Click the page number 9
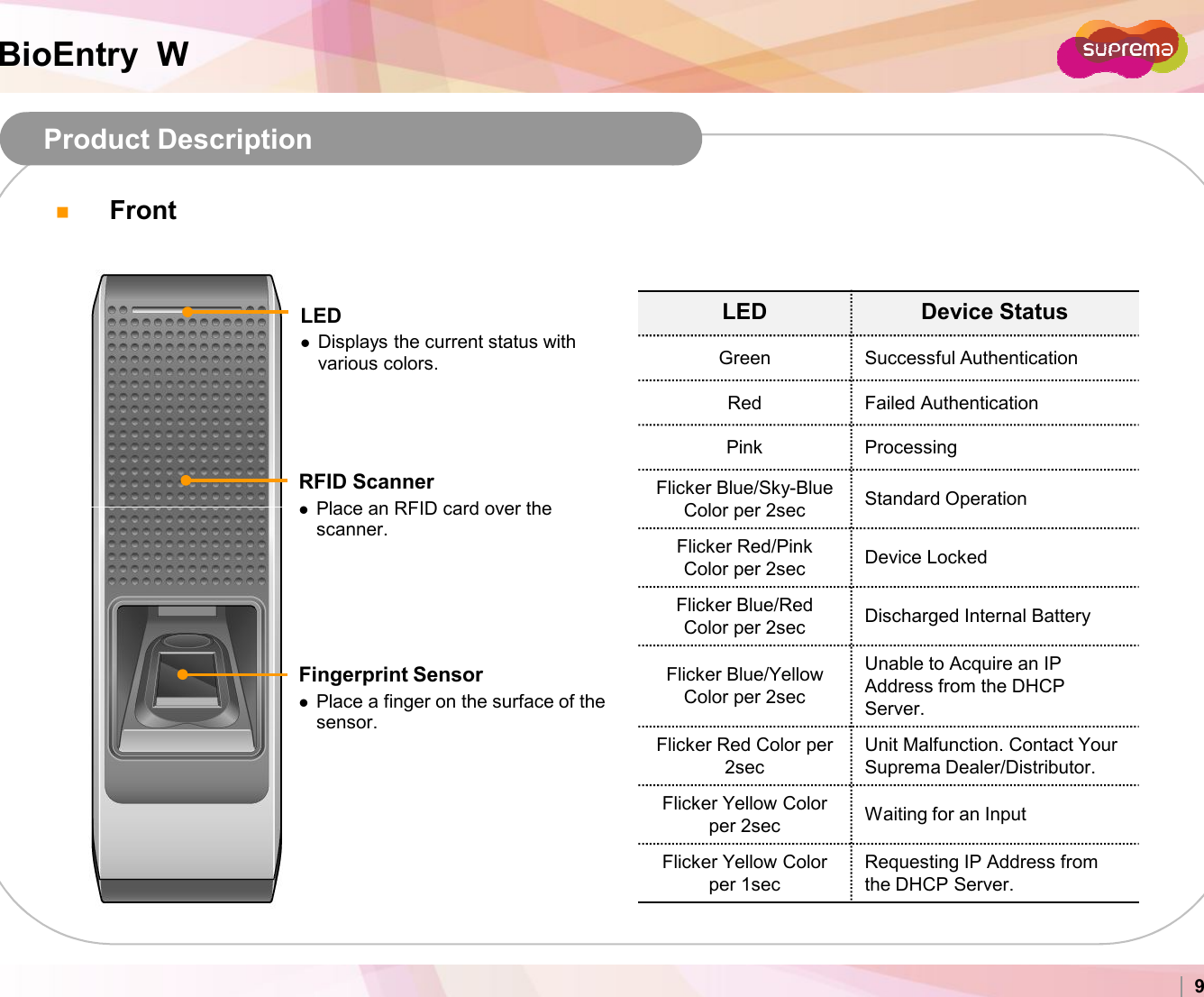1204x997 pixels. (x=1199, y=986)
